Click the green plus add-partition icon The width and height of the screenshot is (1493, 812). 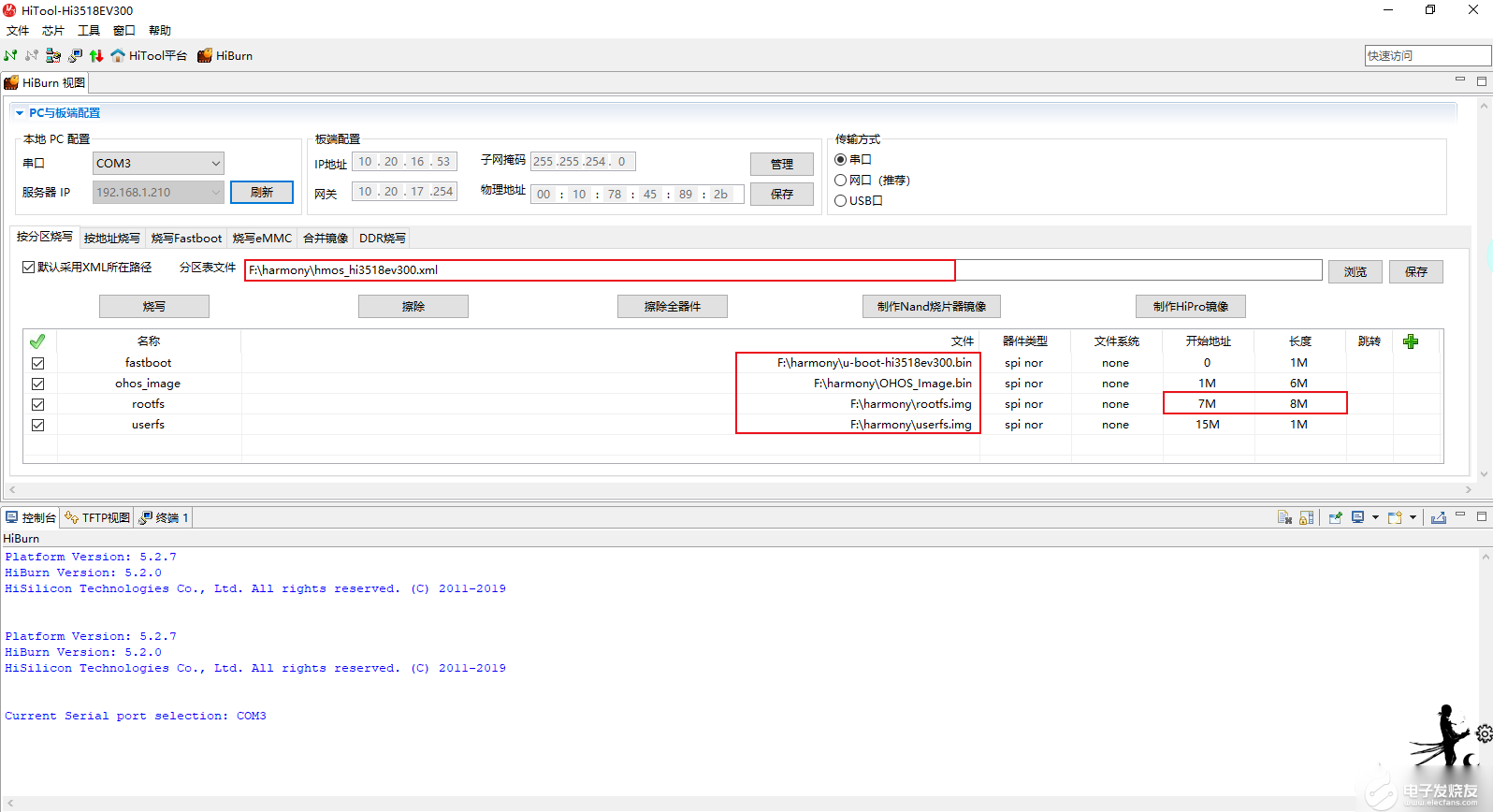(x=1411, y=341)
